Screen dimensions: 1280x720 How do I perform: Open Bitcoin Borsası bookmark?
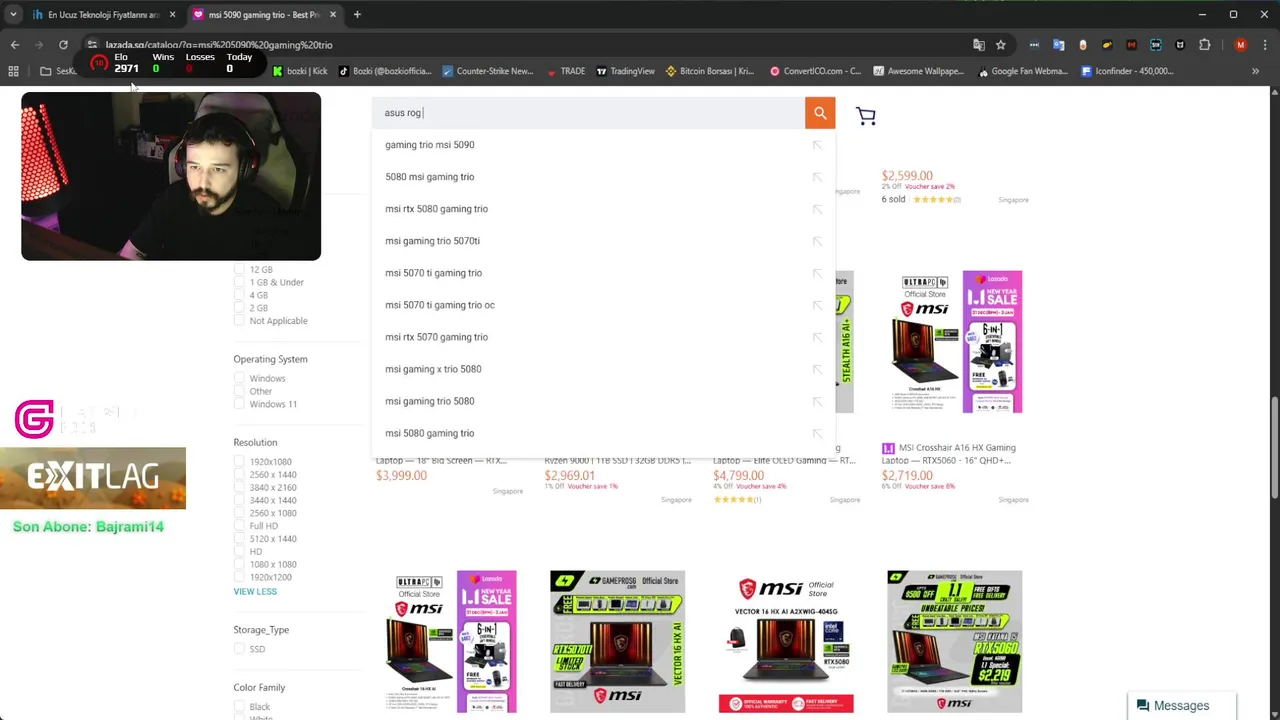[710, 71]
